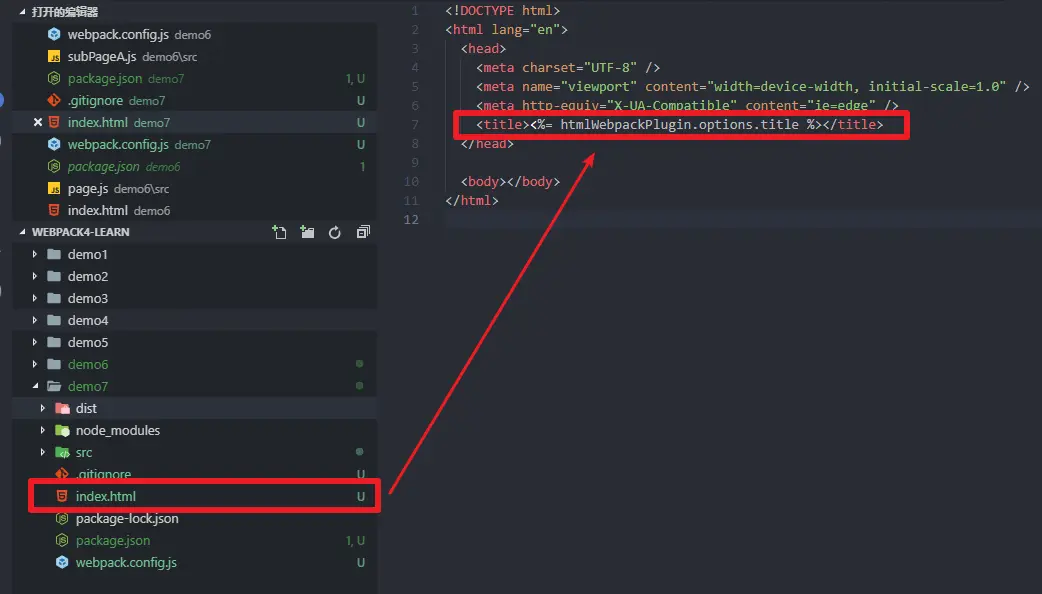Close the index.html demo7 open editor
1042x594 pixels.
(x=38, y=122)
